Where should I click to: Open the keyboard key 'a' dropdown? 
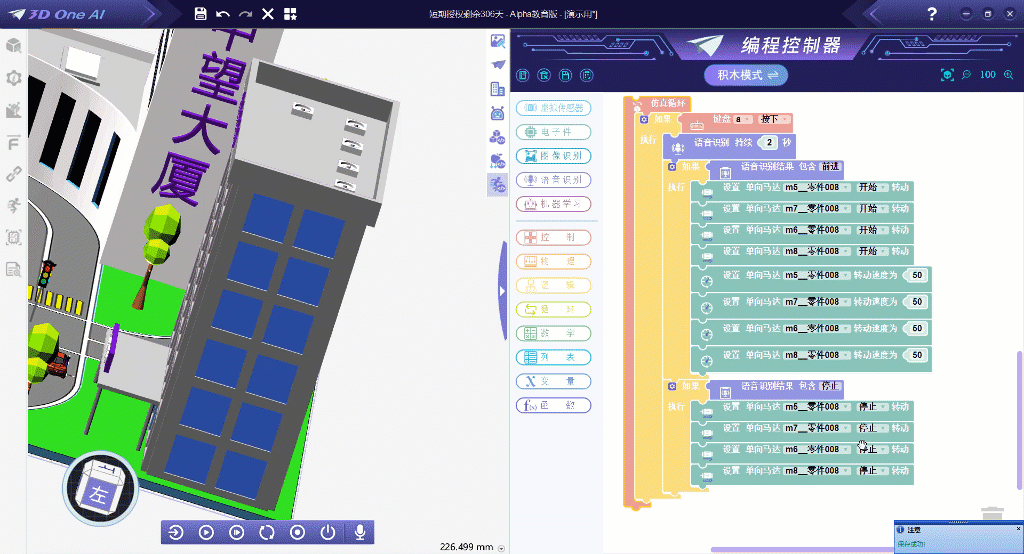tap(743, 119)
